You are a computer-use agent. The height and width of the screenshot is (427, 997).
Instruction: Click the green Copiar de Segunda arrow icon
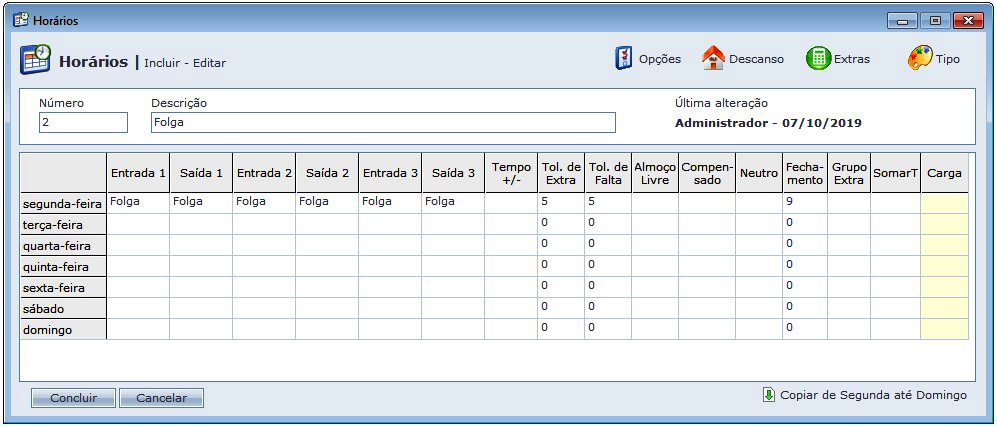point(768,395)
